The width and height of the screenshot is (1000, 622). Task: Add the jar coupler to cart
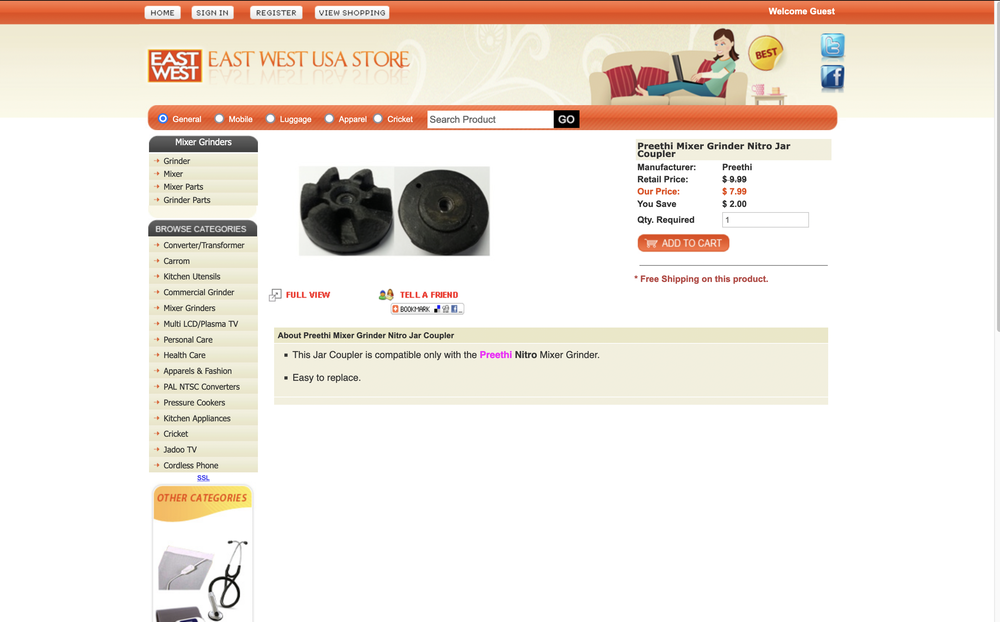click(683, 243)
